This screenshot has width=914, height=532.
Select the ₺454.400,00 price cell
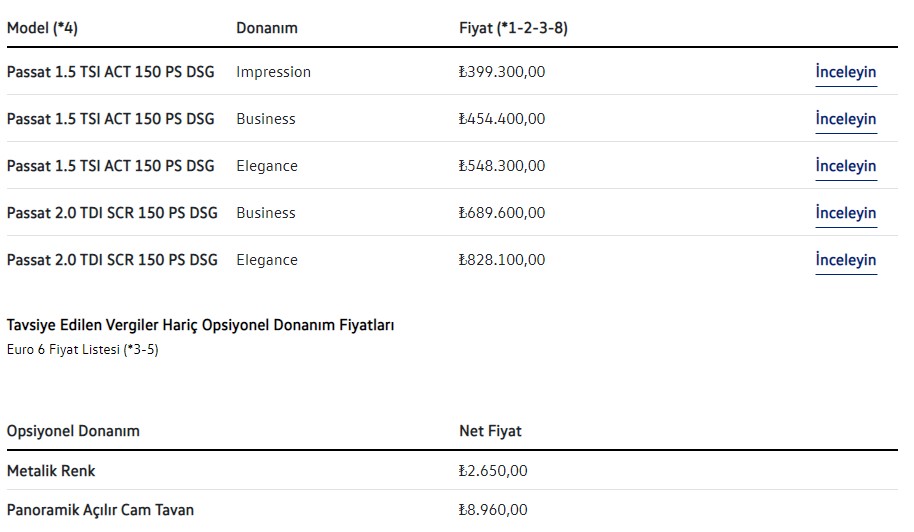click(502, 119)
